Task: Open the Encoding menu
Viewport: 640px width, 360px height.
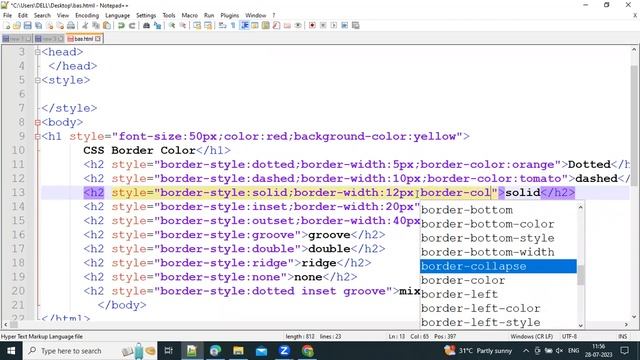Action: pos(87,15)
